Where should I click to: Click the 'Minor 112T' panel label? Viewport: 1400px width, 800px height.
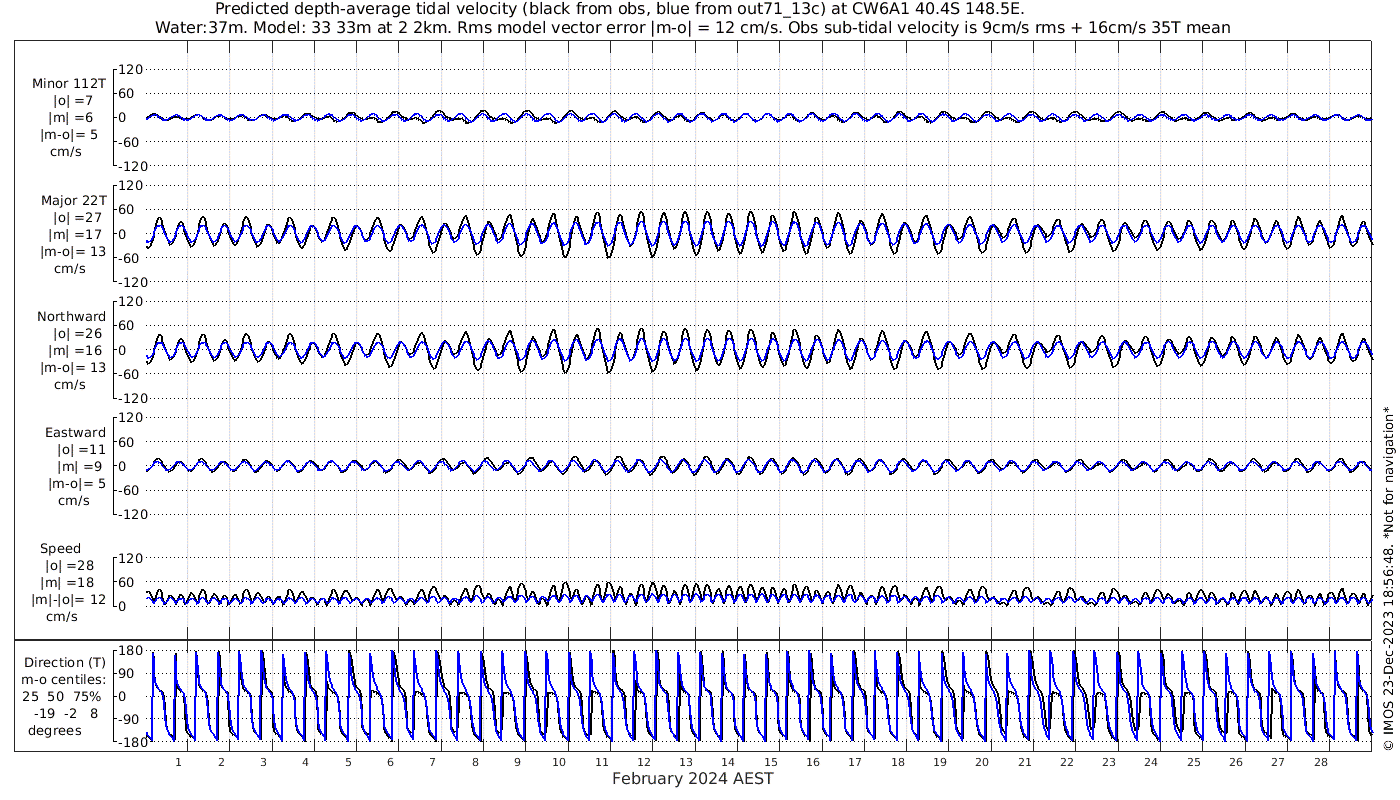[x=69, y=83]
